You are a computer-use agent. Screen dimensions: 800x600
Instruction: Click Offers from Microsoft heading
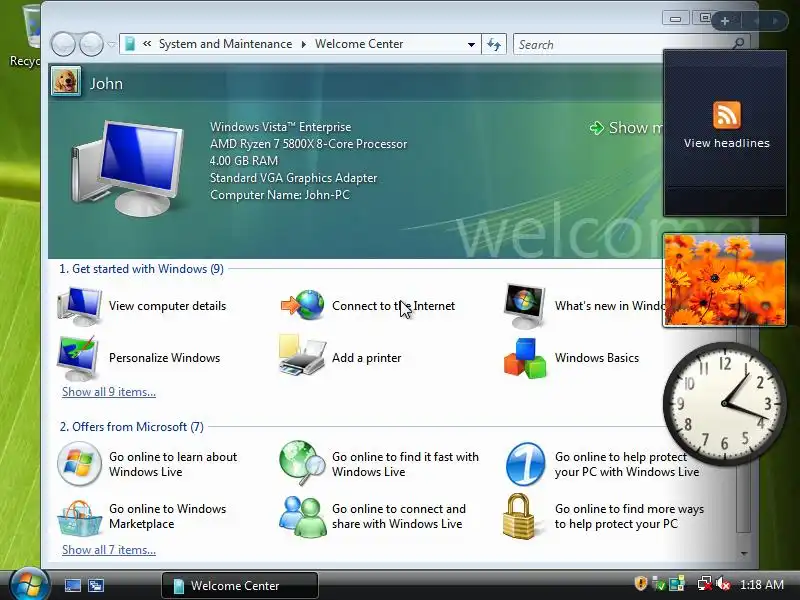(132, 427)
